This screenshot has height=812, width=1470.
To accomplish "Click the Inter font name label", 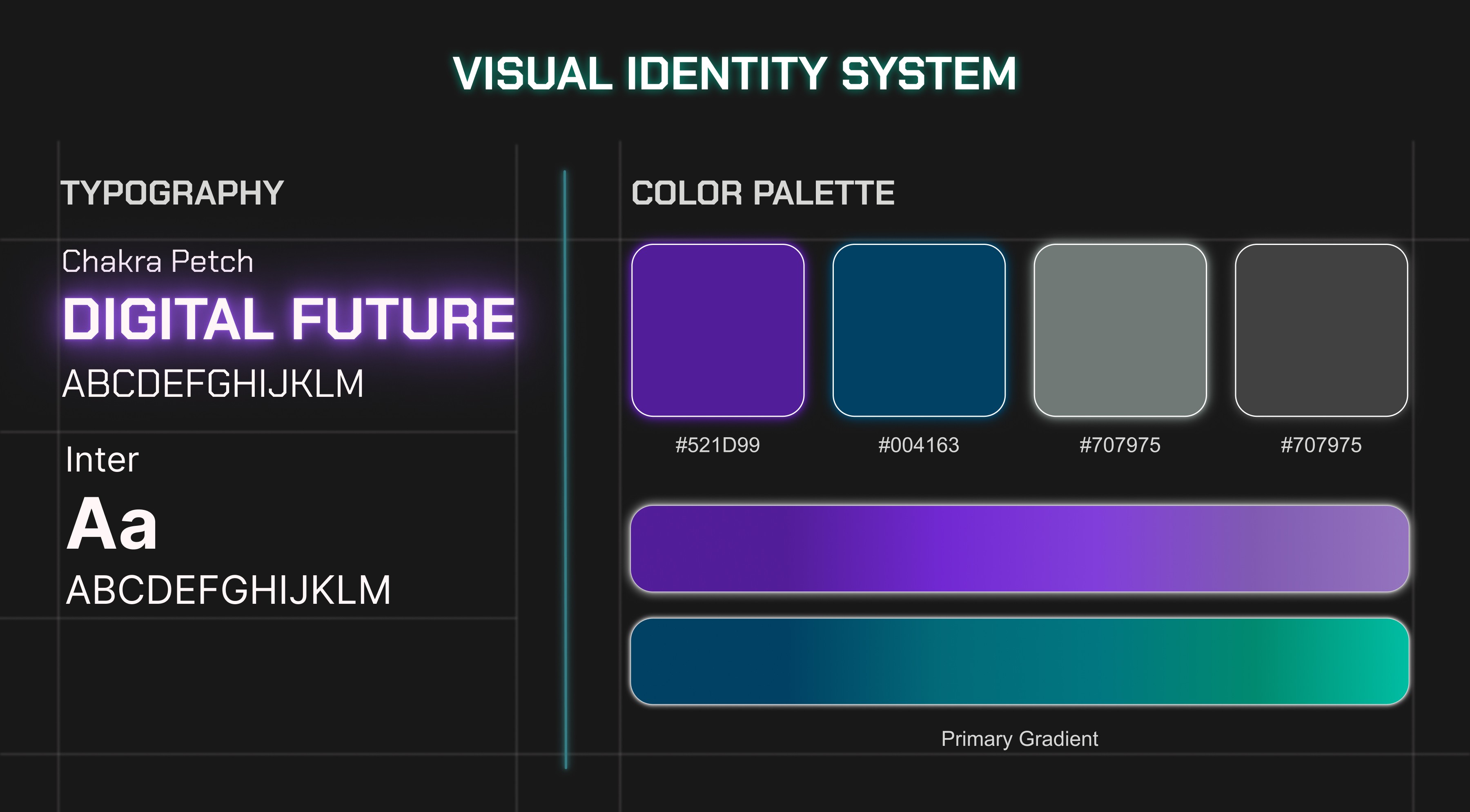I will [x=102, y=459].
